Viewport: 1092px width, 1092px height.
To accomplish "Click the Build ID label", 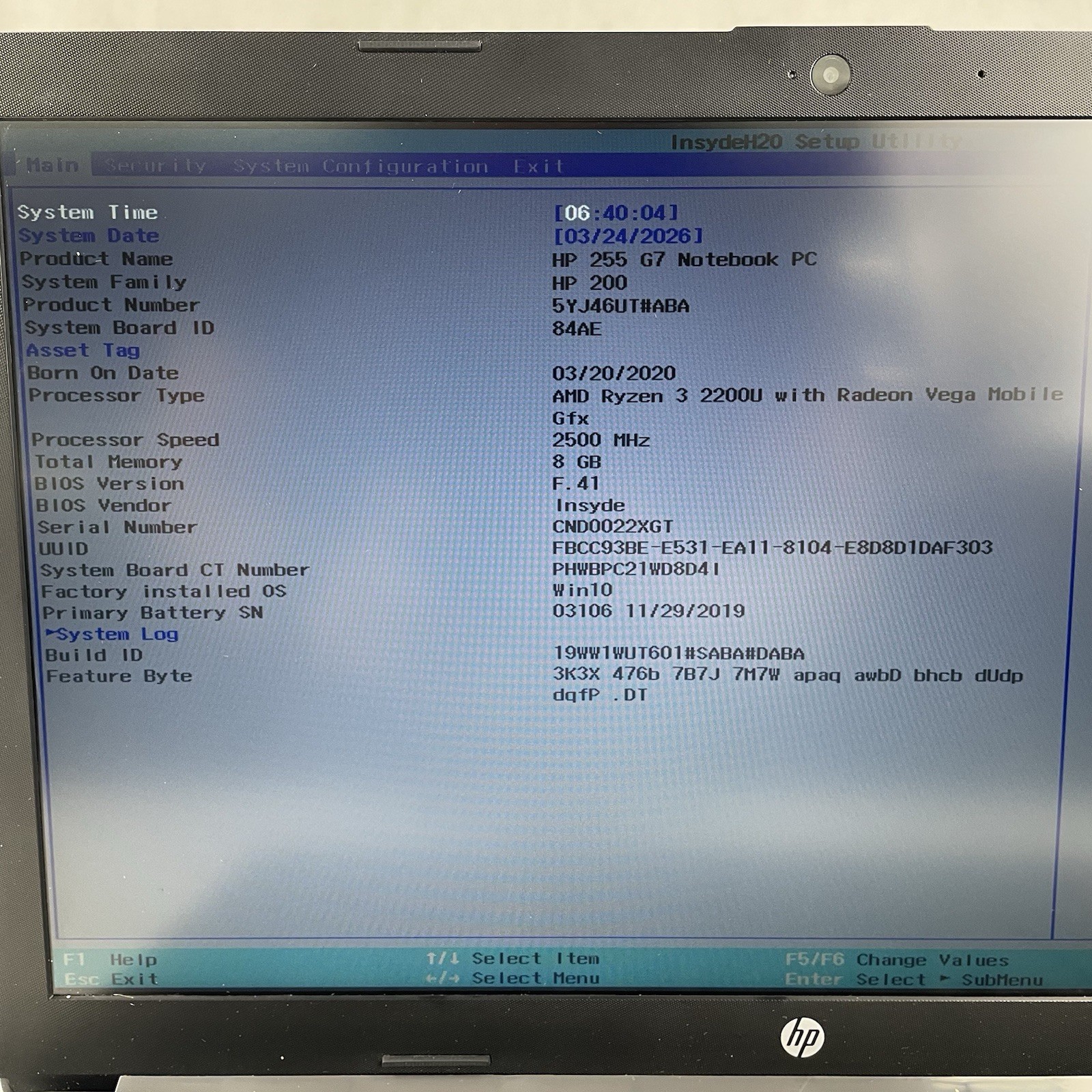I will [x=94, y=655].
